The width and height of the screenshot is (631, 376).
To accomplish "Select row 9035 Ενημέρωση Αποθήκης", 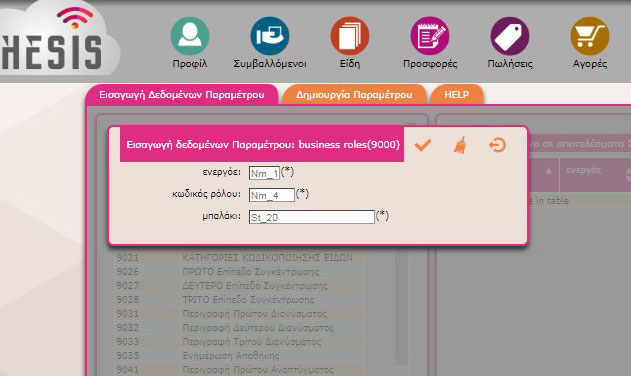I will (x=239, y=356).
